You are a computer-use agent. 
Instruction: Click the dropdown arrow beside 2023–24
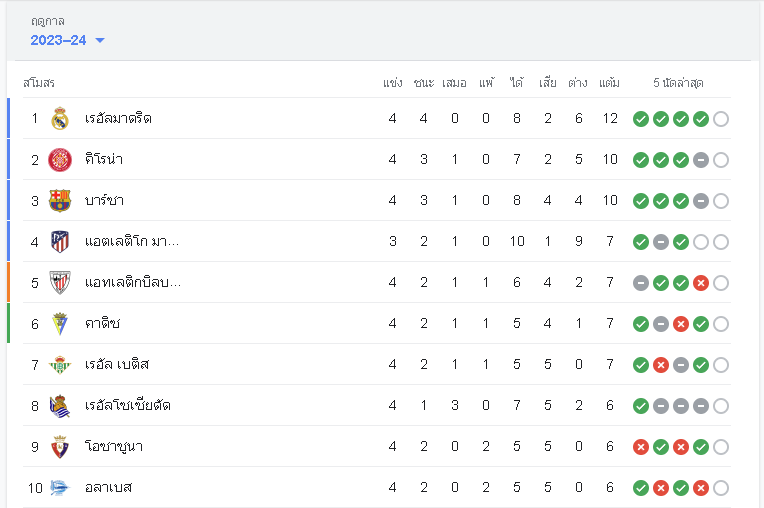100,40
